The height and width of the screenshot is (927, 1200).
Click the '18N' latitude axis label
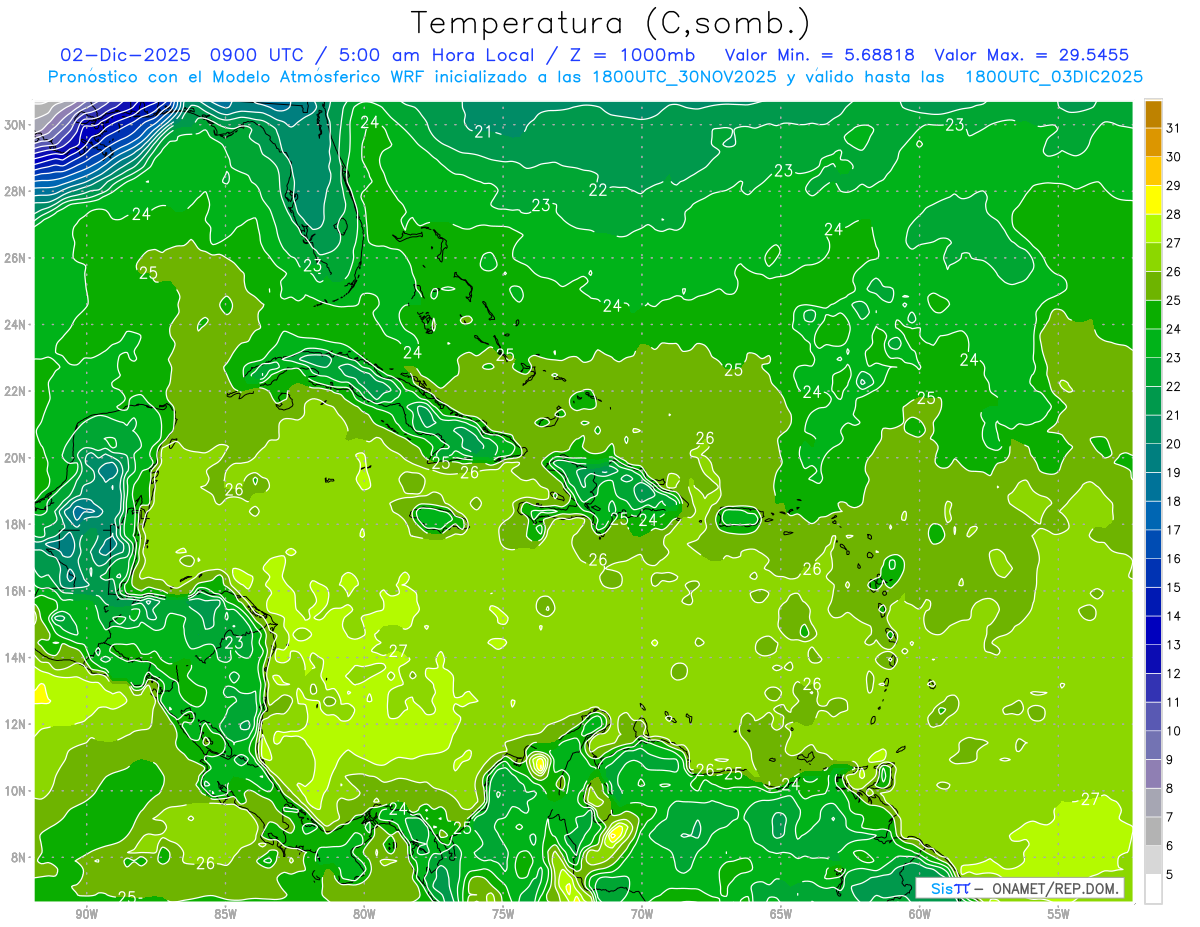(17, 524)
